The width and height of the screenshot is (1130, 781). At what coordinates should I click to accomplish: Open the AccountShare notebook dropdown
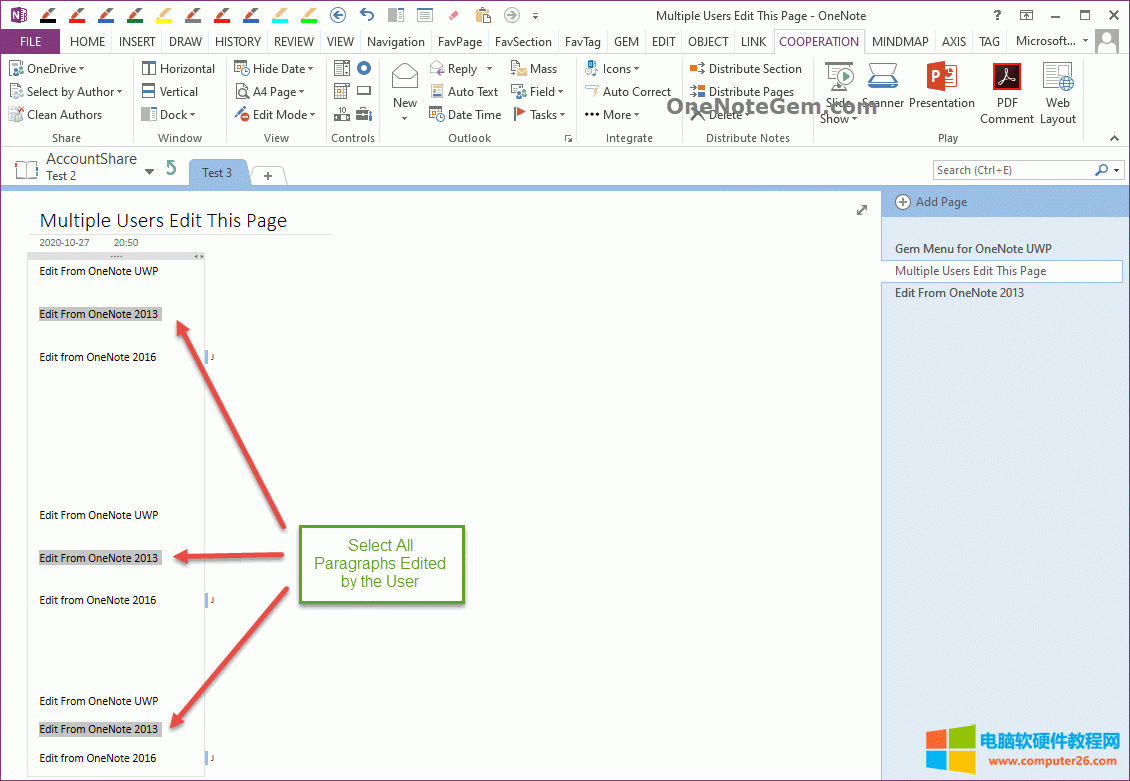[149, 171]
